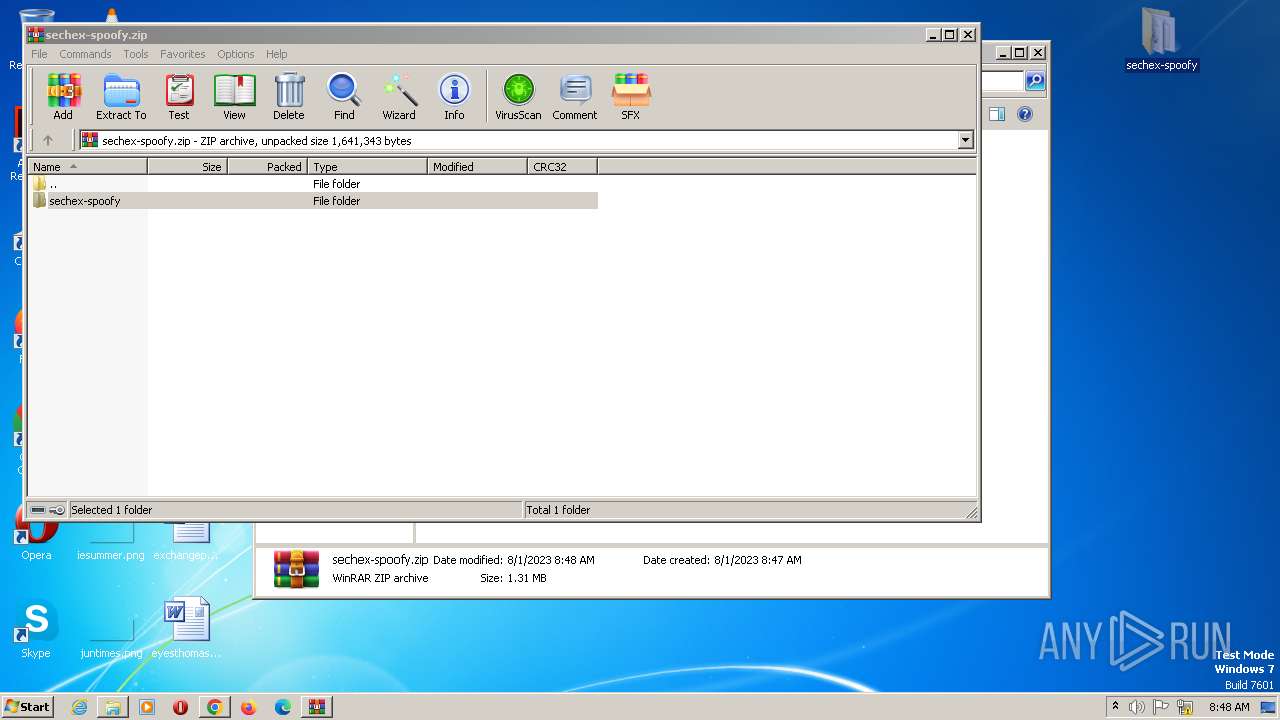1280x720 pixels.
Task: Run the Test archive tool
Action: pos(179,97)
